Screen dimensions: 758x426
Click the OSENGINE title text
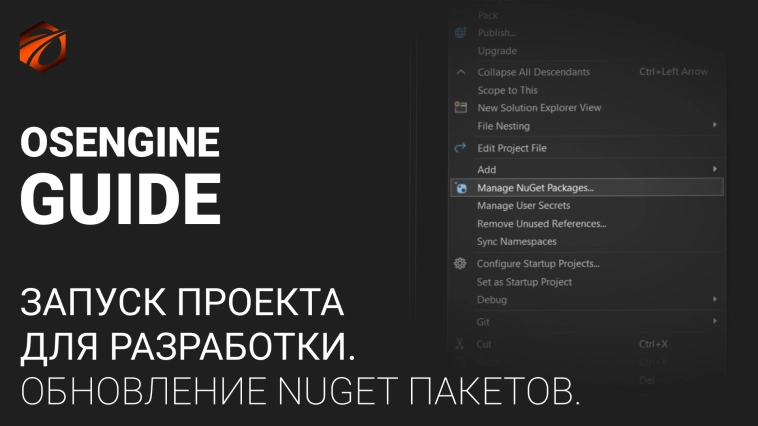point(120,142)
